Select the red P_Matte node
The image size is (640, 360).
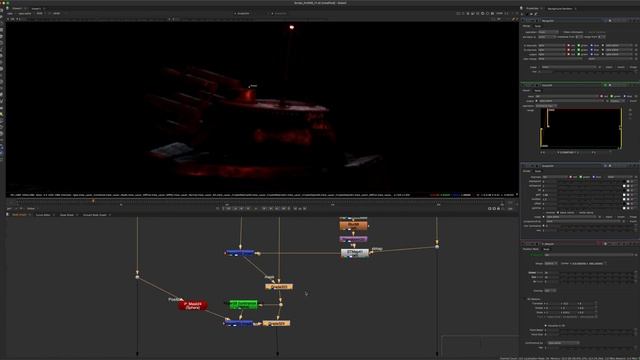click(193, 305)
